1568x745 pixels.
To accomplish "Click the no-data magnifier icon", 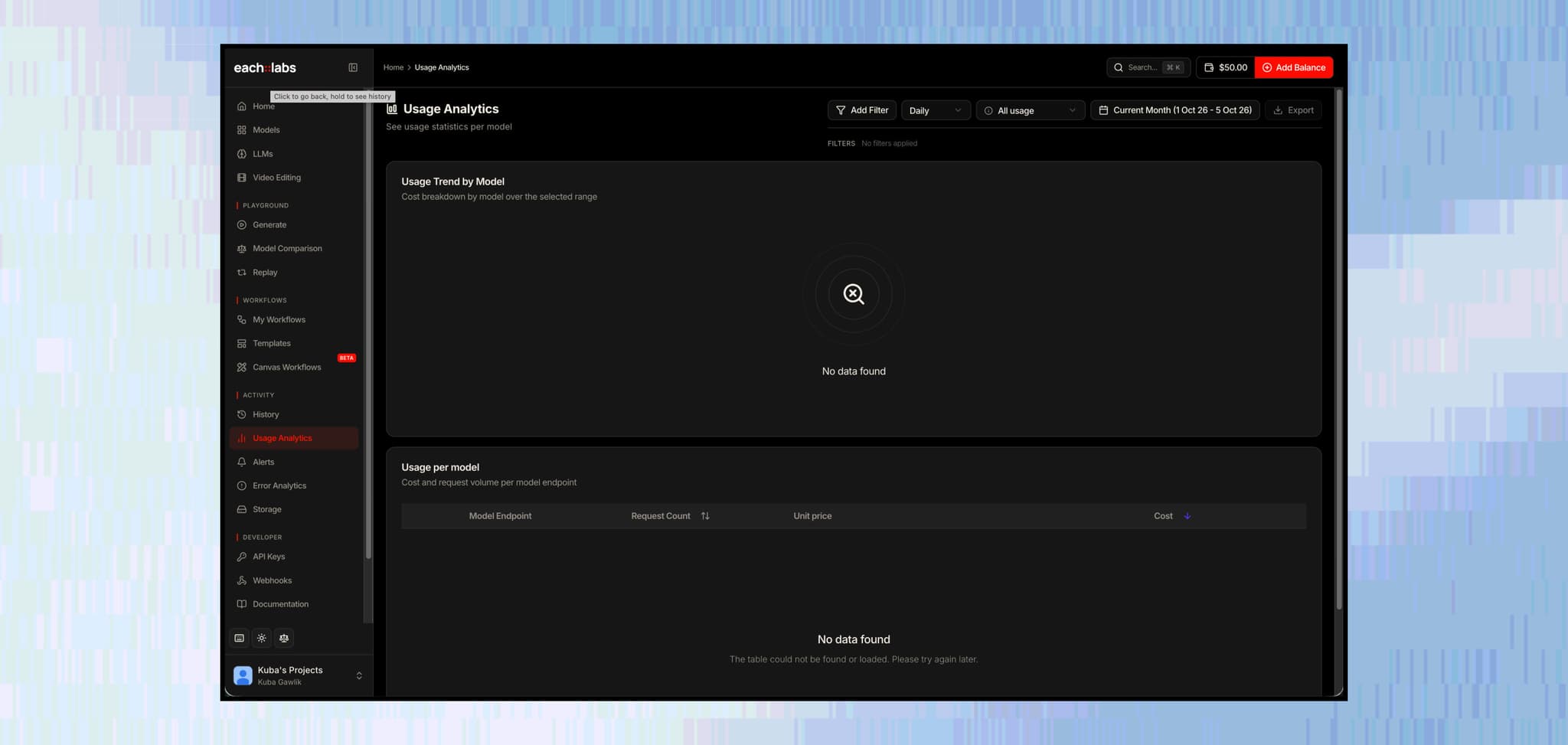I will [854, 294].
